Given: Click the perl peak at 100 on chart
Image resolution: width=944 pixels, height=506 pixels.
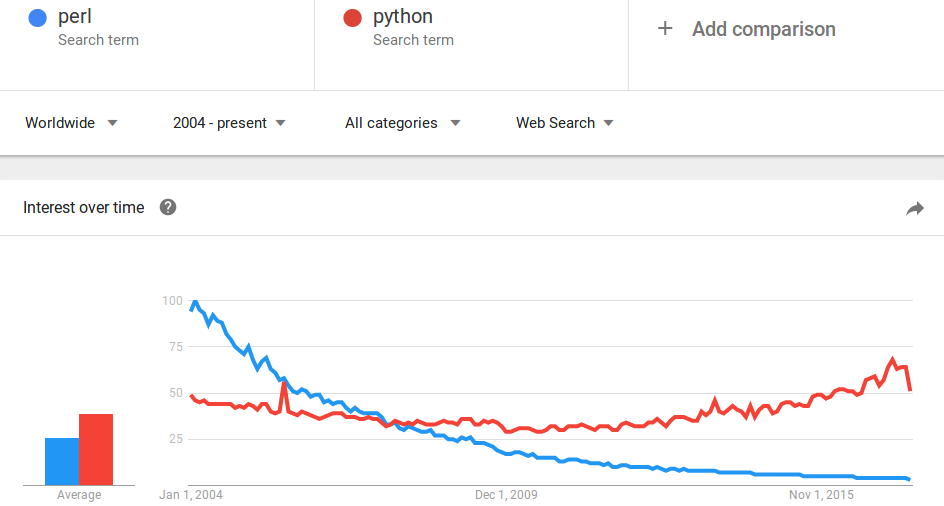Looking at the screenshot, I should coord(194,301).
